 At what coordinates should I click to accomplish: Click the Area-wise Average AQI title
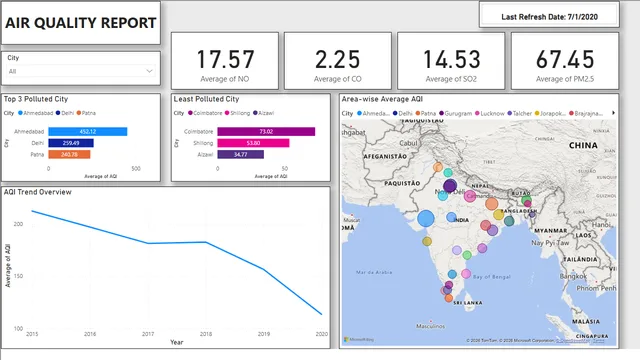tap(382, 99)
